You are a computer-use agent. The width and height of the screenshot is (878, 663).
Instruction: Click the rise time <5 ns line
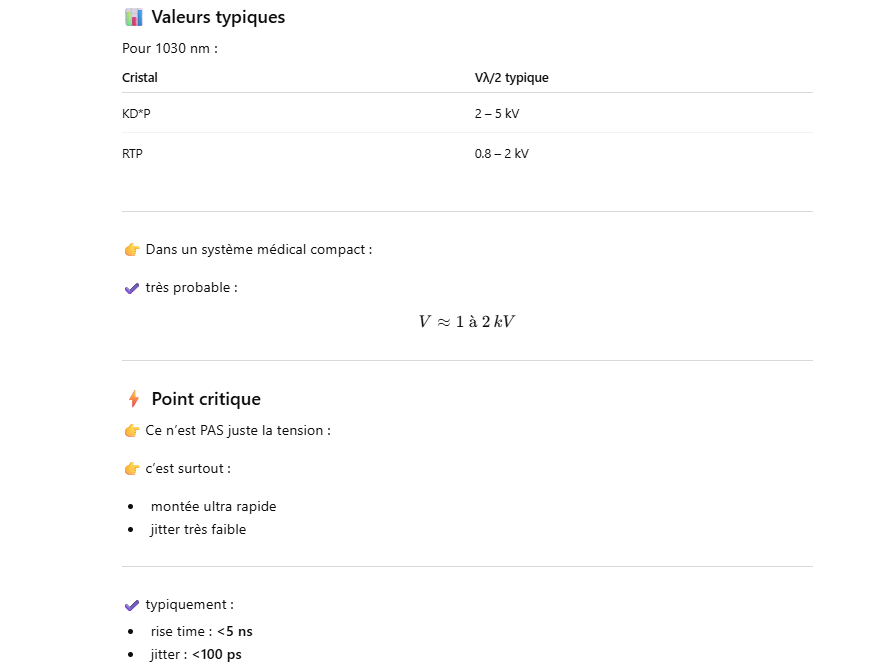tap(201, 632)
